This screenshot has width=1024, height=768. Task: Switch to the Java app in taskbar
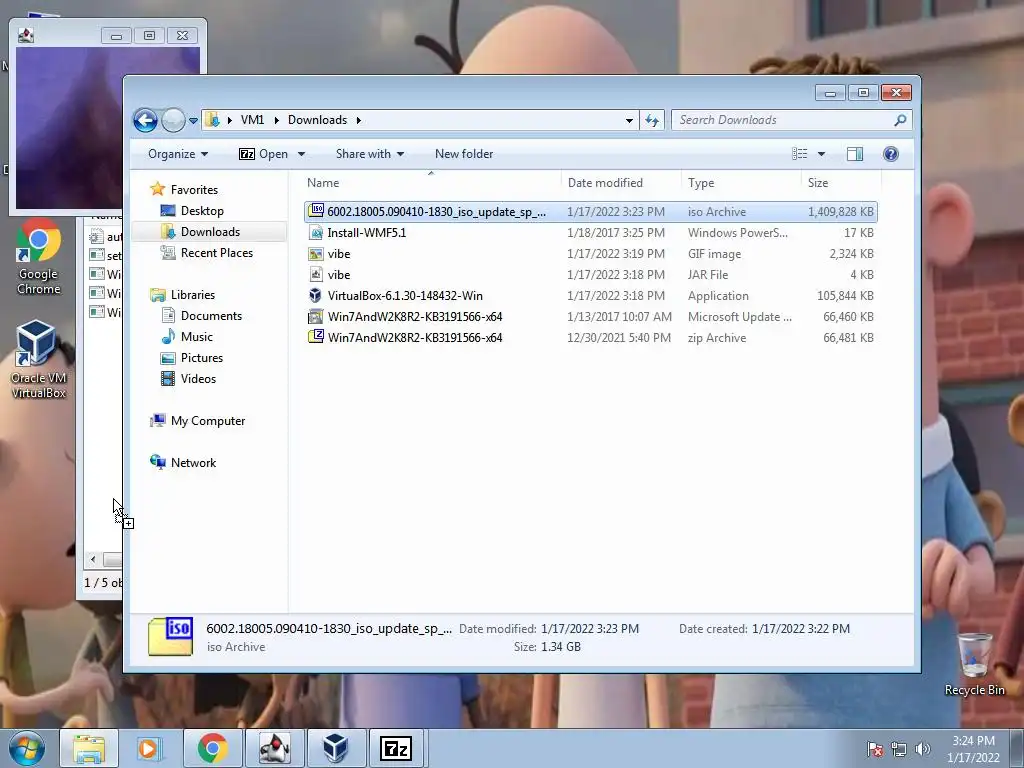[x=274, y=748]
